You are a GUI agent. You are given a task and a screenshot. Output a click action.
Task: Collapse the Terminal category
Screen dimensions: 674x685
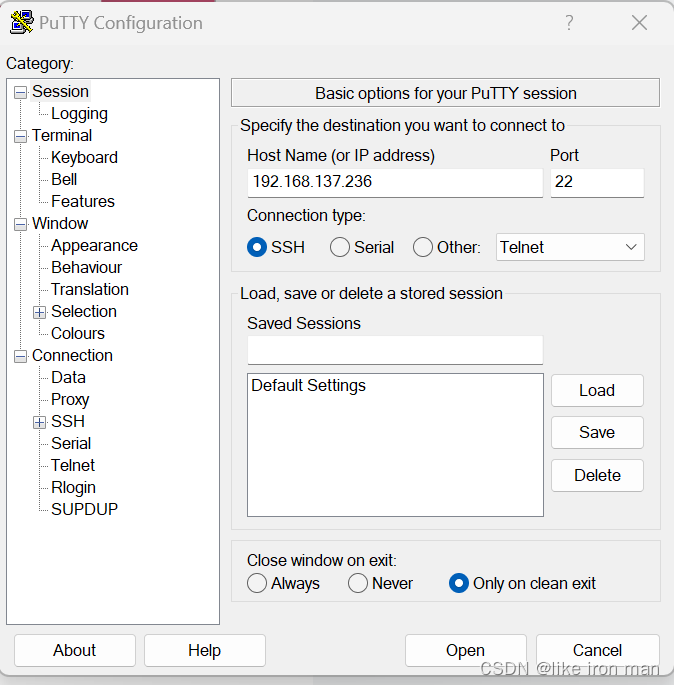point(21,136)
